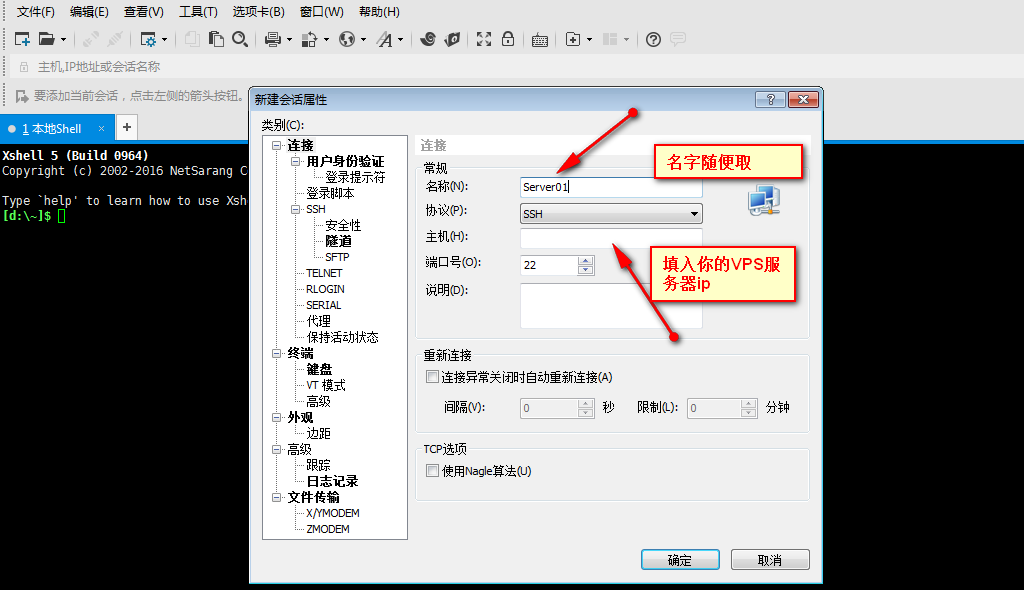Click the 名称 name input field
Image resolution: width=1024 pixels, height=590 pixels.
click(611, 187)
